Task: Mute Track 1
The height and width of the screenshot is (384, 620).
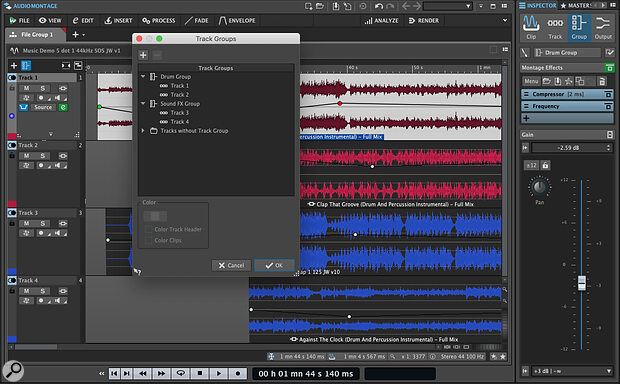Action: 26,88
